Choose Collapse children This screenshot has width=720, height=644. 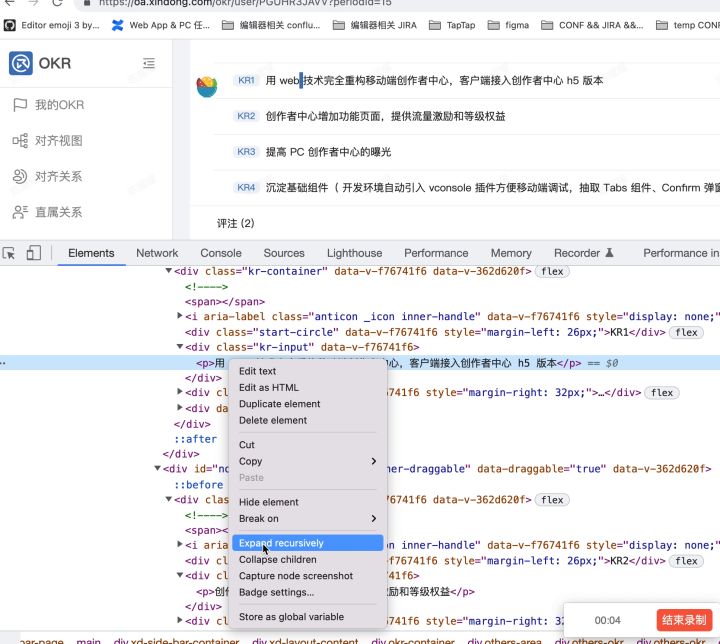tap(308, 559)
